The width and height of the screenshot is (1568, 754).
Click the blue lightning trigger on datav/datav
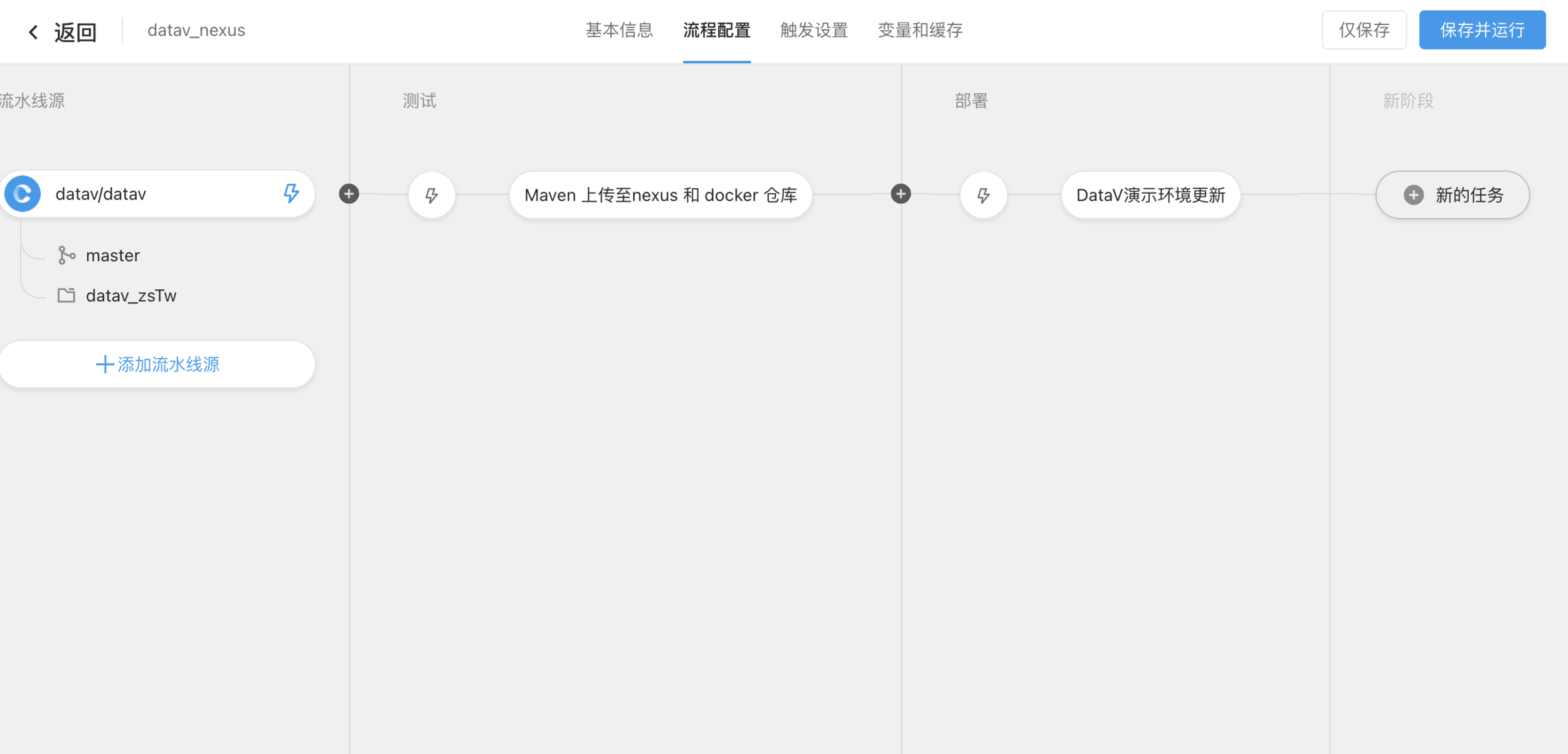point(291,193)
